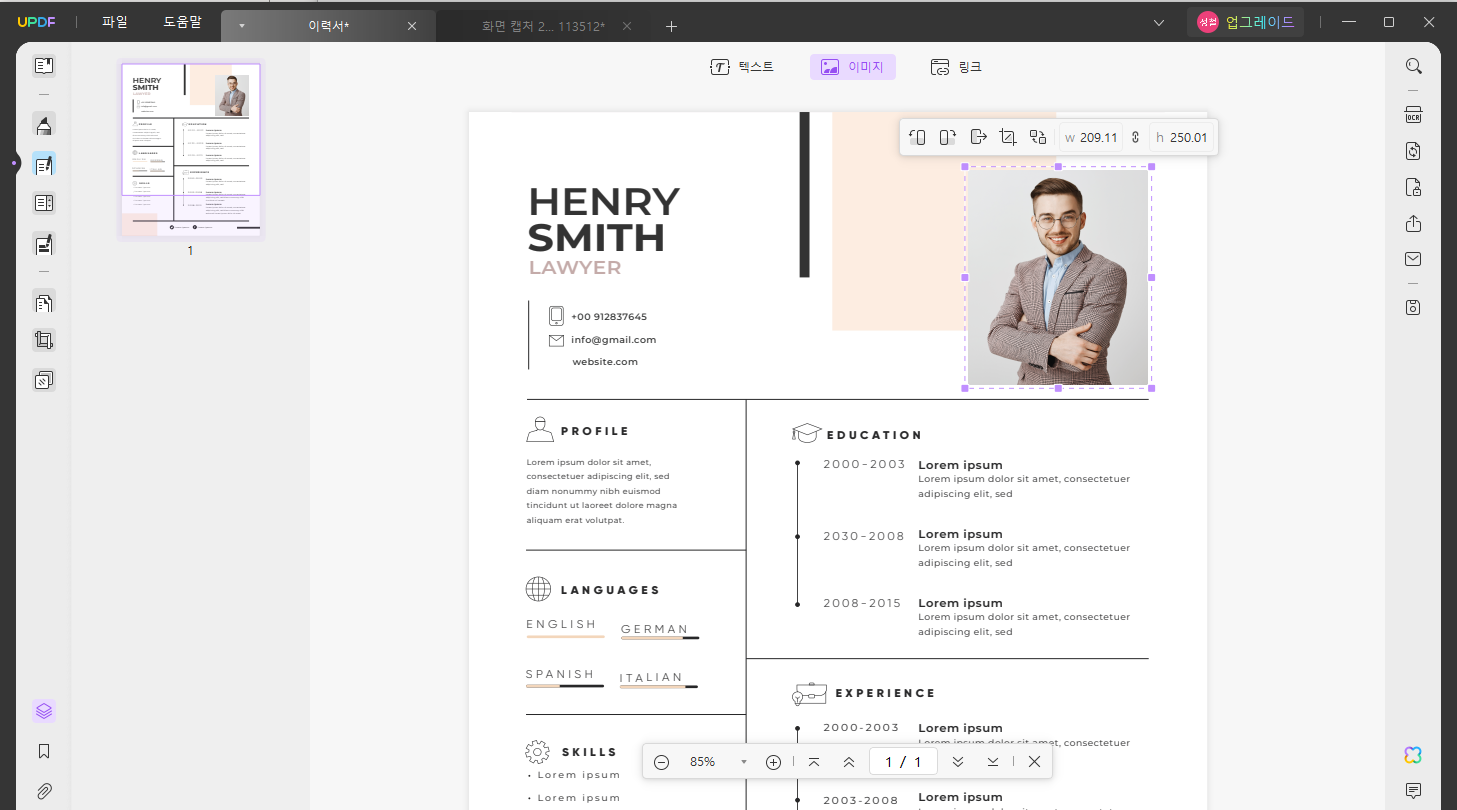Open dropdown arrow on 이력서 tab
Screen dimensions: 1457x810
(242, 26)
